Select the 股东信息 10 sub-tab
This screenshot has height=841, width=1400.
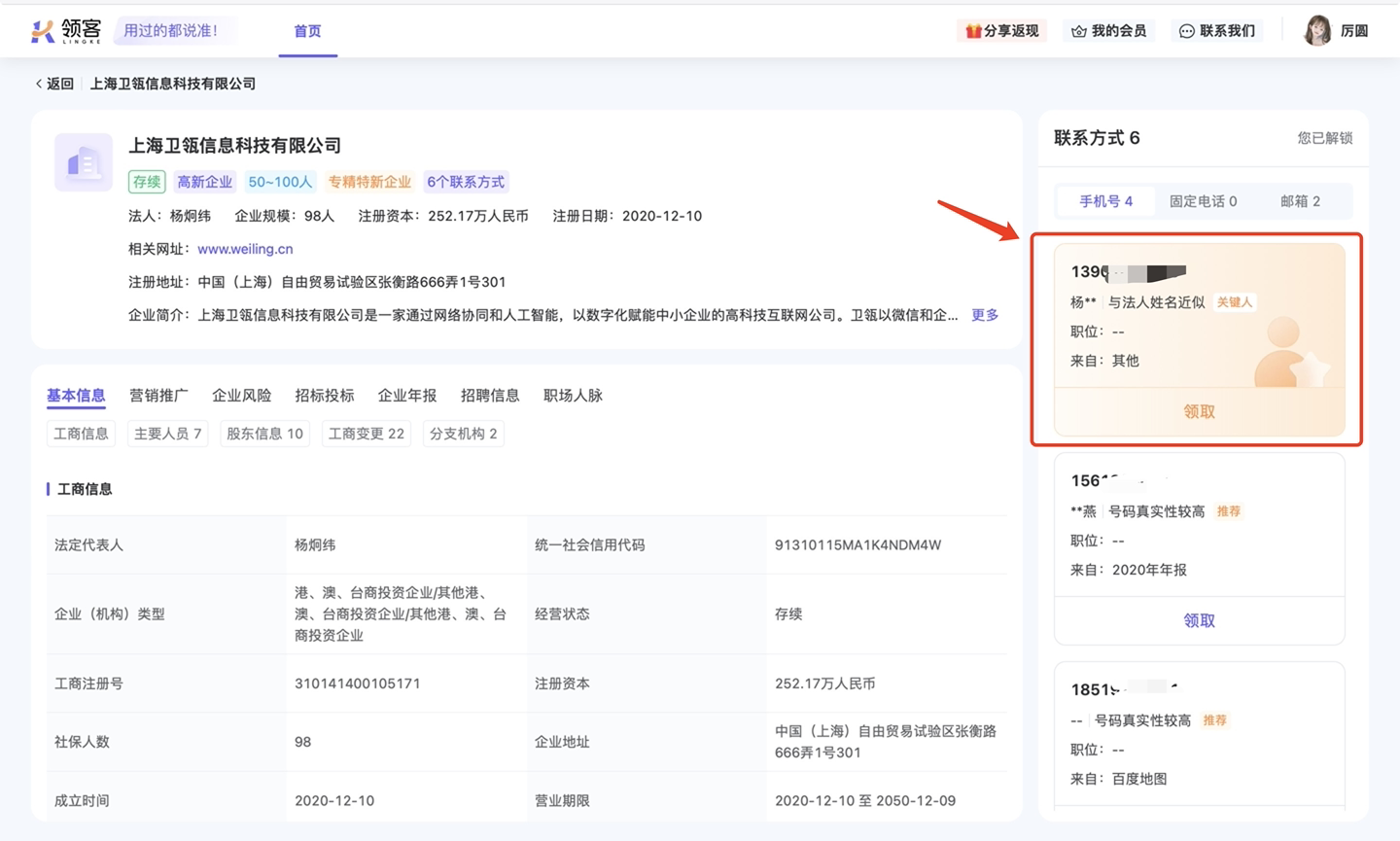click(264, 434)
